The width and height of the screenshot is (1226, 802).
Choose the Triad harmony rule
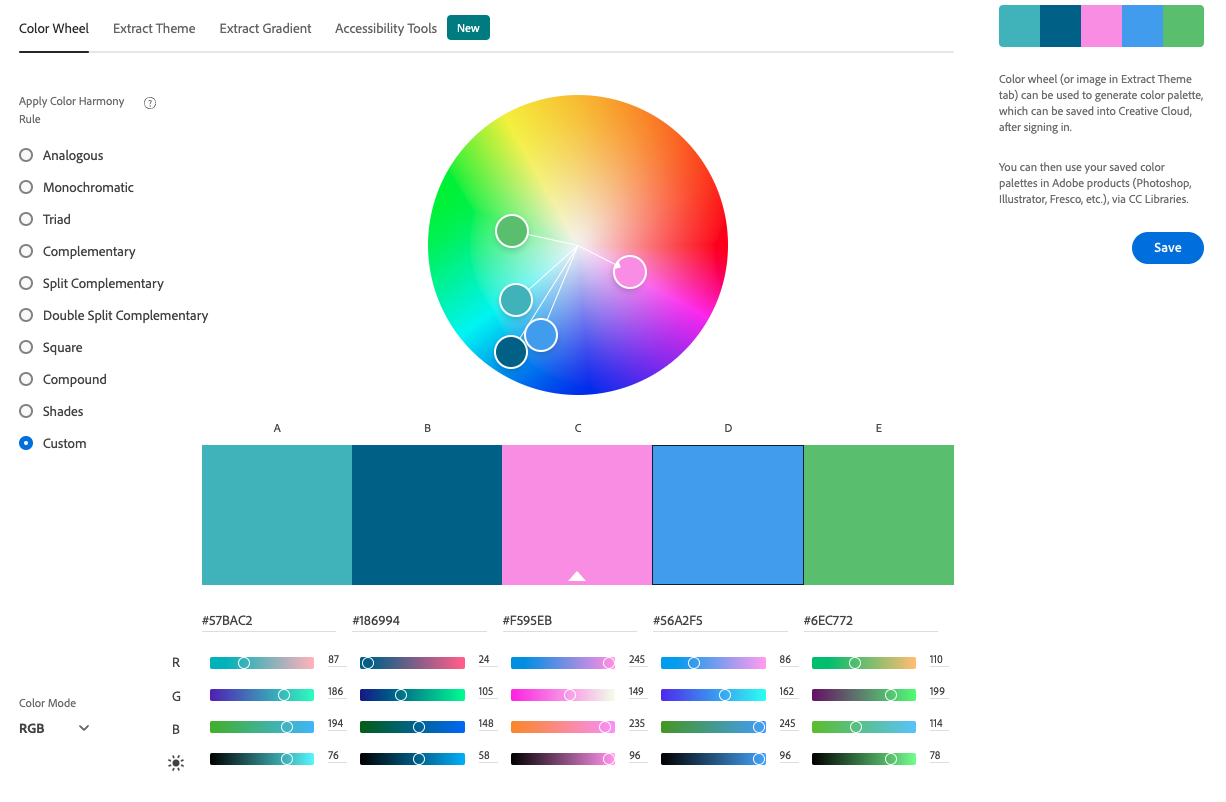[27, 219]
